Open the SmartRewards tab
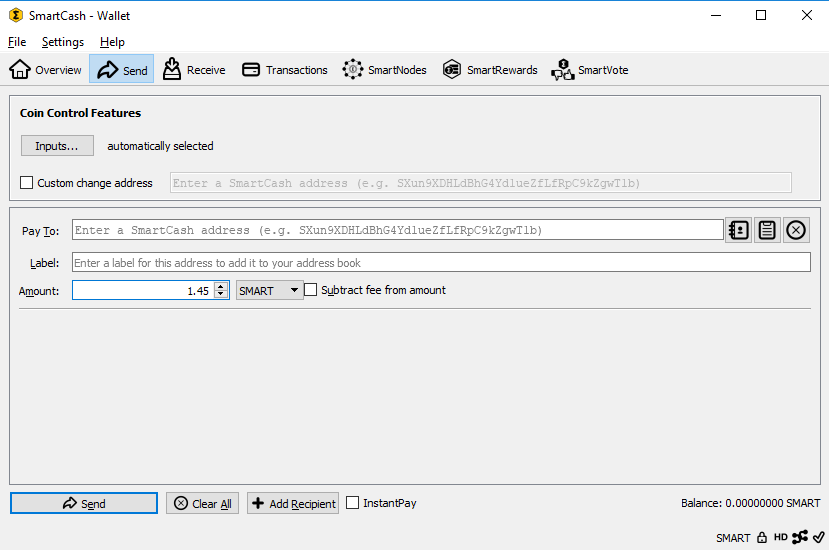829x550 pixels. pos(490,70)
